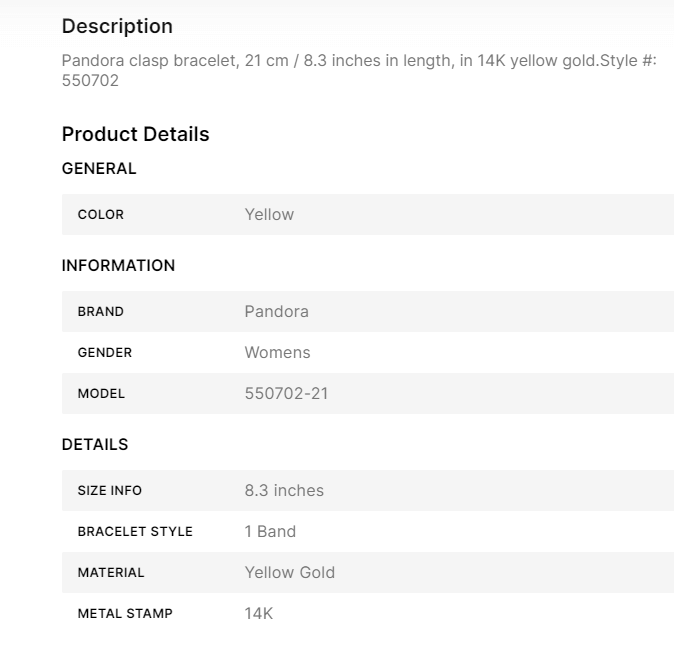The height and width of the screenshot is (648, 674).
Task: Click the Yellow Gold material value
Action: pos(289,572)
